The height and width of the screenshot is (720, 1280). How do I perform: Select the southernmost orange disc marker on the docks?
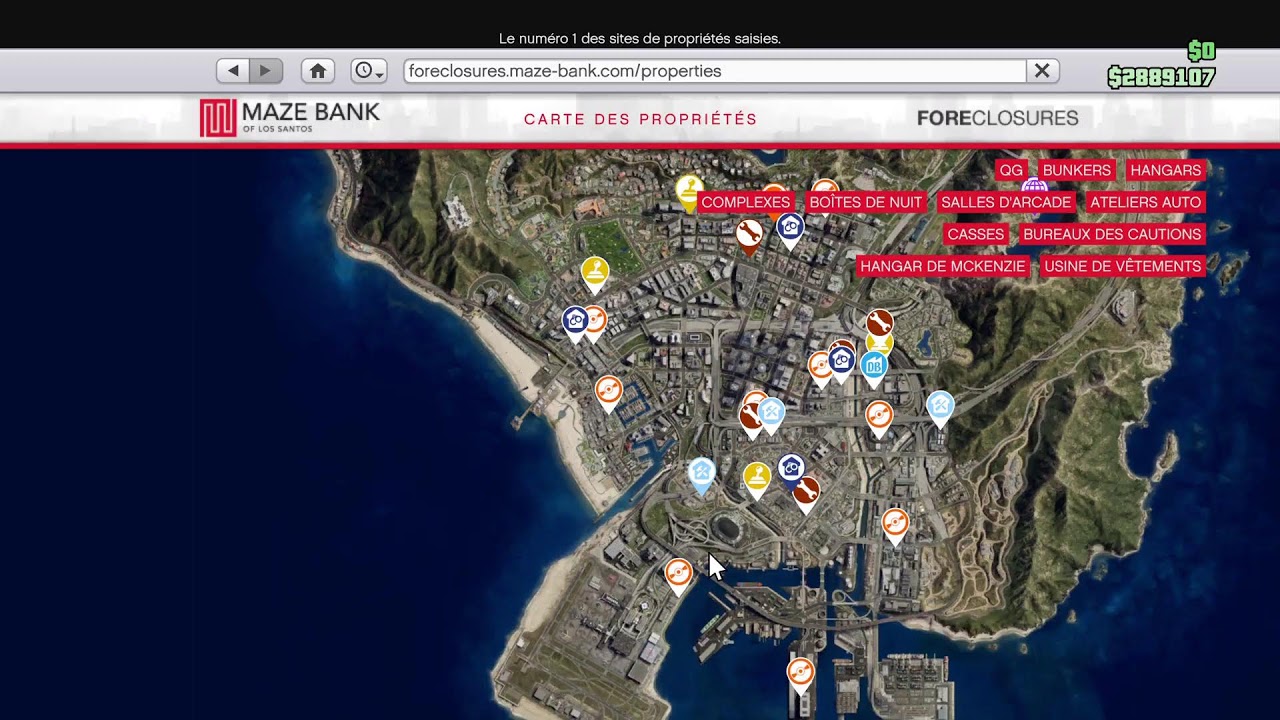point(800,675)
